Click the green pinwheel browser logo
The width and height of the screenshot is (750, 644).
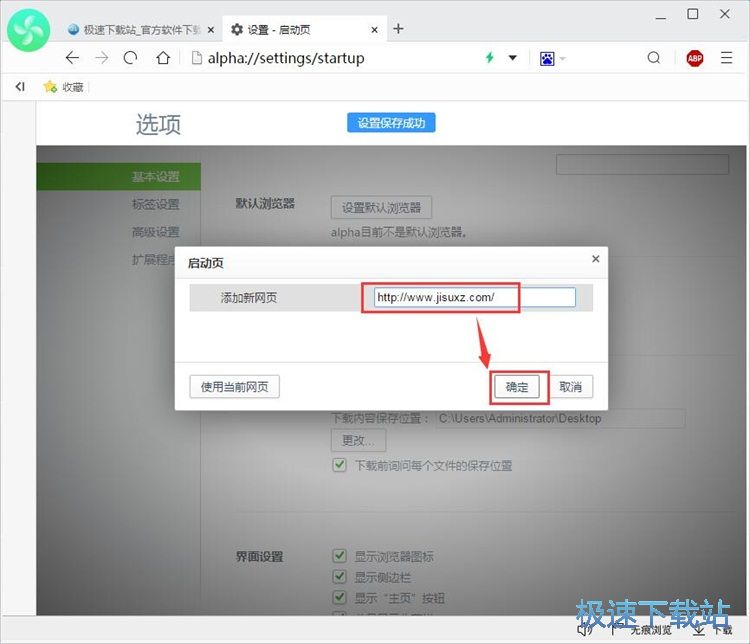tap(28, 30)
